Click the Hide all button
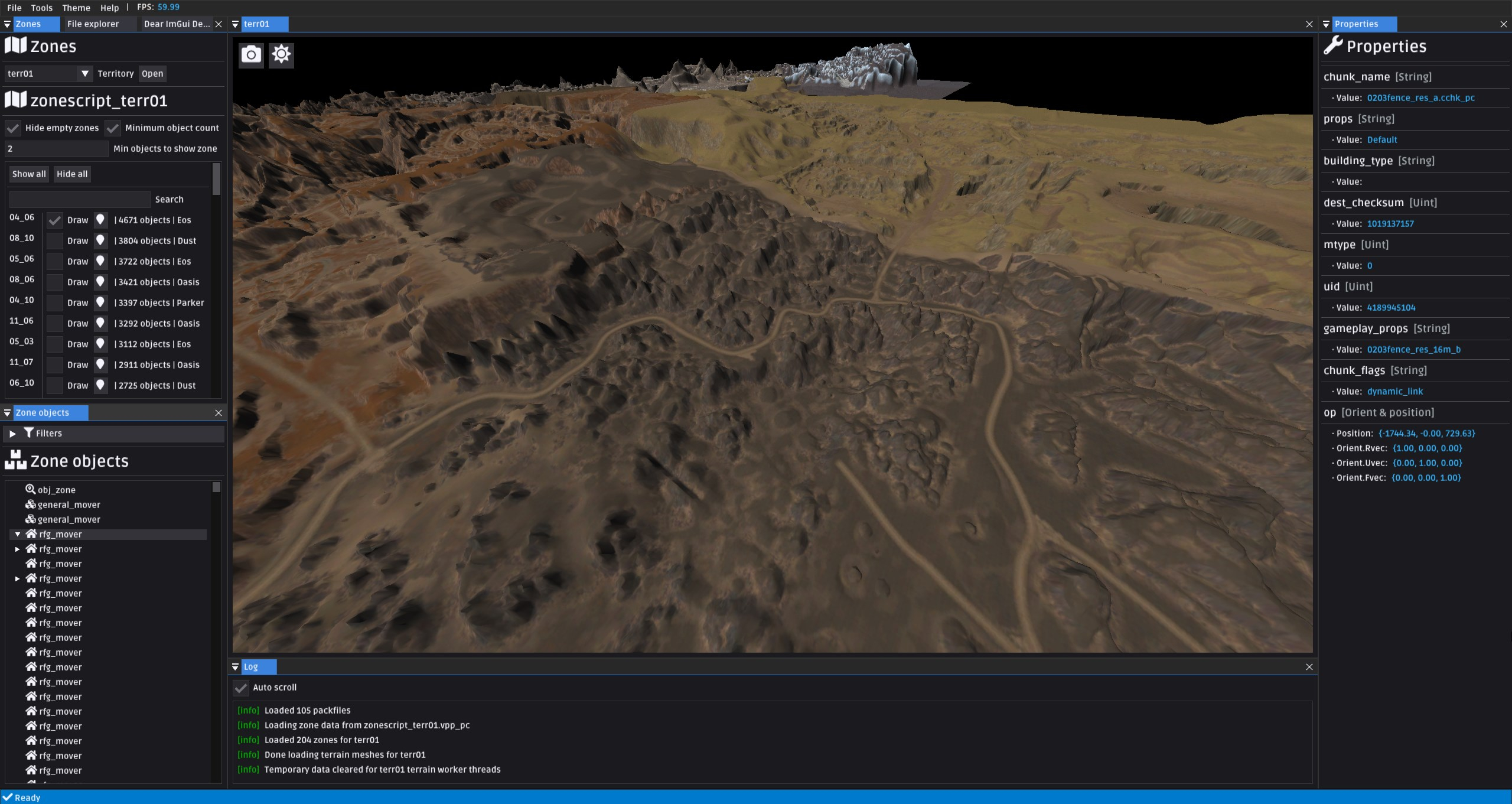 tap(72, 174)
